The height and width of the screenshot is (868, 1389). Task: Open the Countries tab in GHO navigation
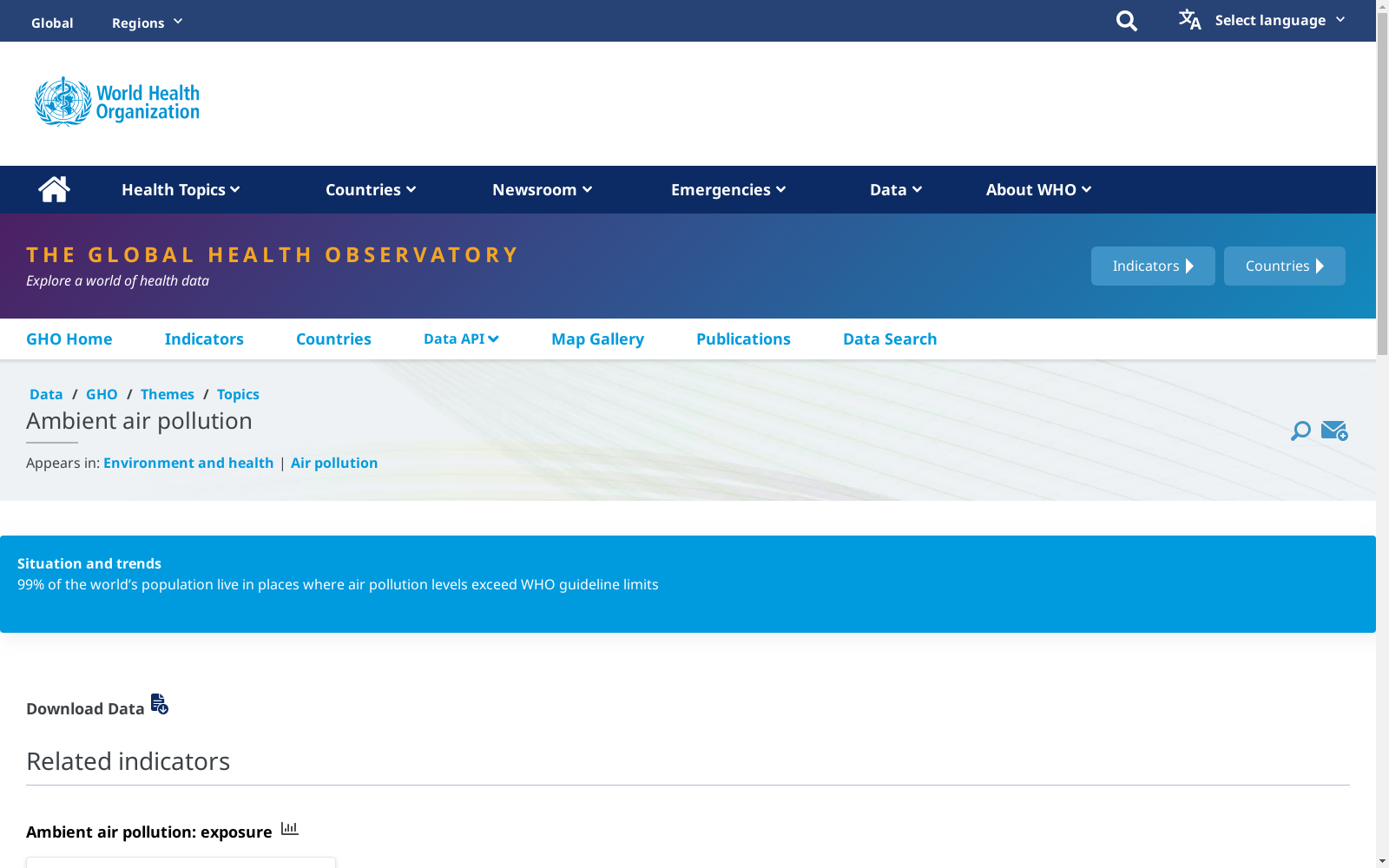click(333, 339)
